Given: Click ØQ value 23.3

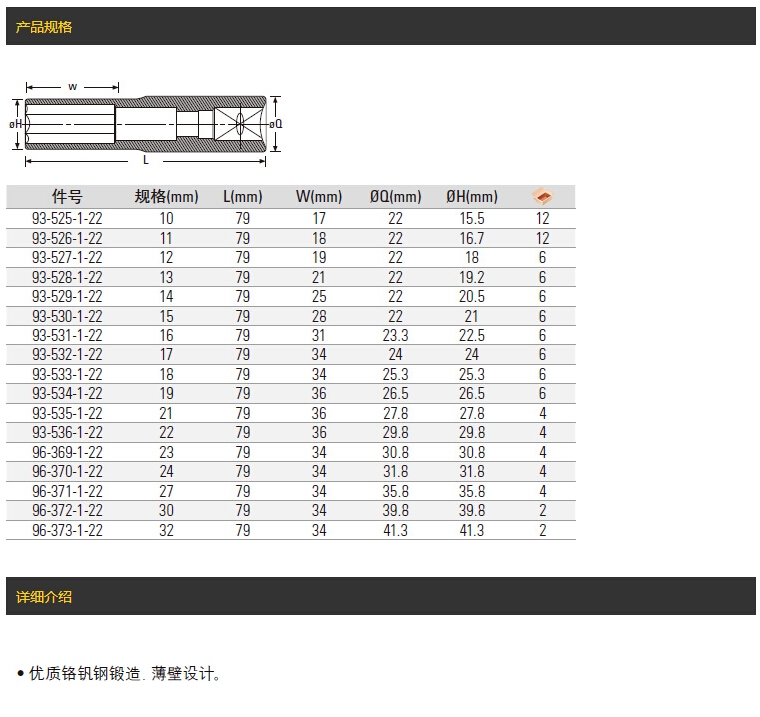Looking at the screenshot, I should coord(396,335).
